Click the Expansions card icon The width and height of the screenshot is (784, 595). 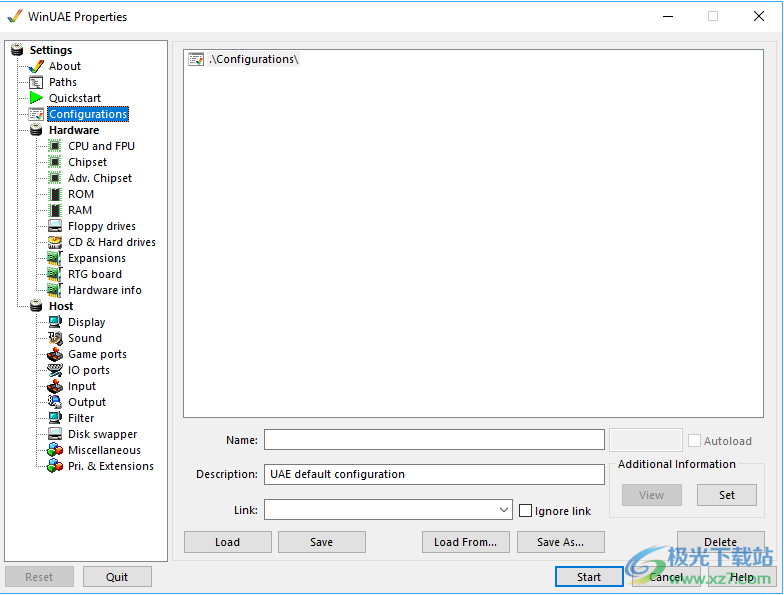pyautogui.click(x=55, y=258)
